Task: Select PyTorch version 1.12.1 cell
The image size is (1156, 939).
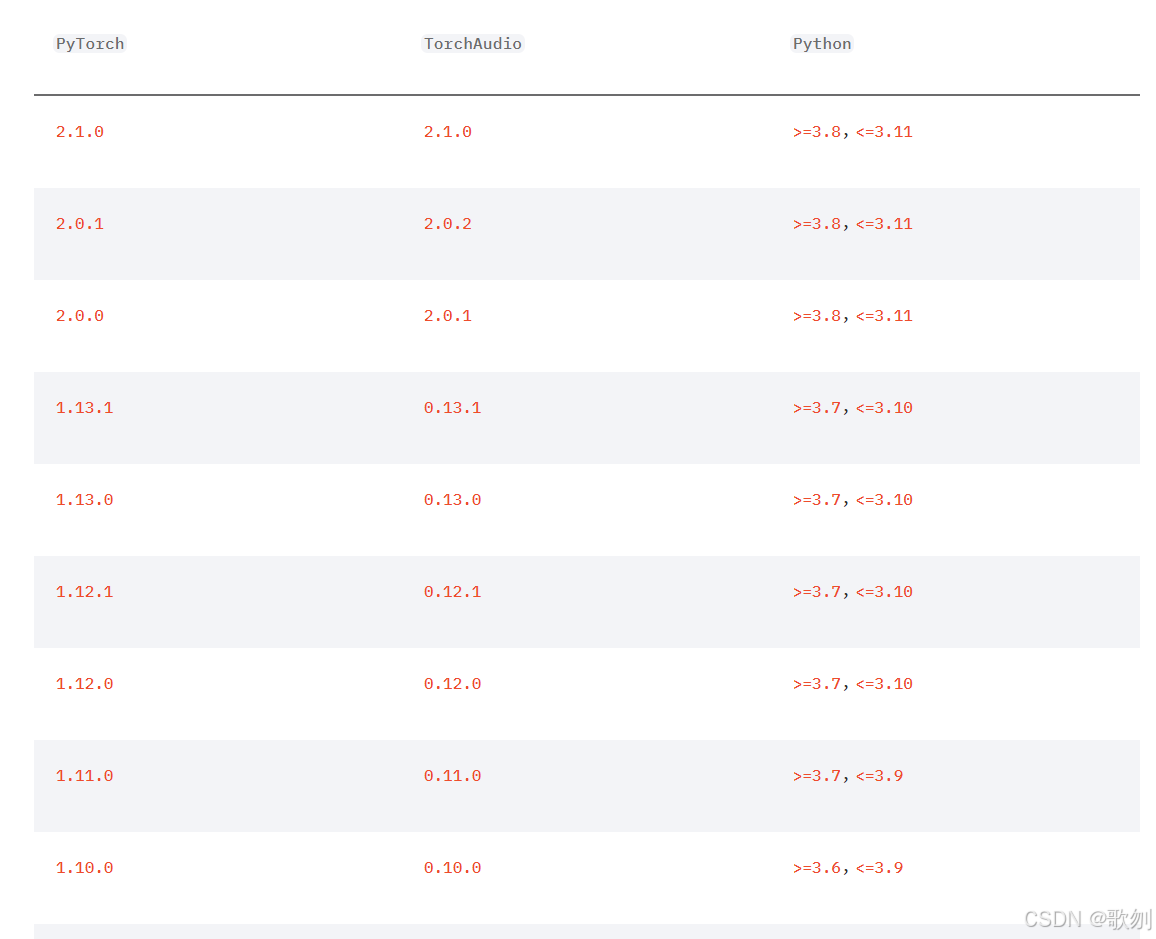Action: (x=85, y=593)
